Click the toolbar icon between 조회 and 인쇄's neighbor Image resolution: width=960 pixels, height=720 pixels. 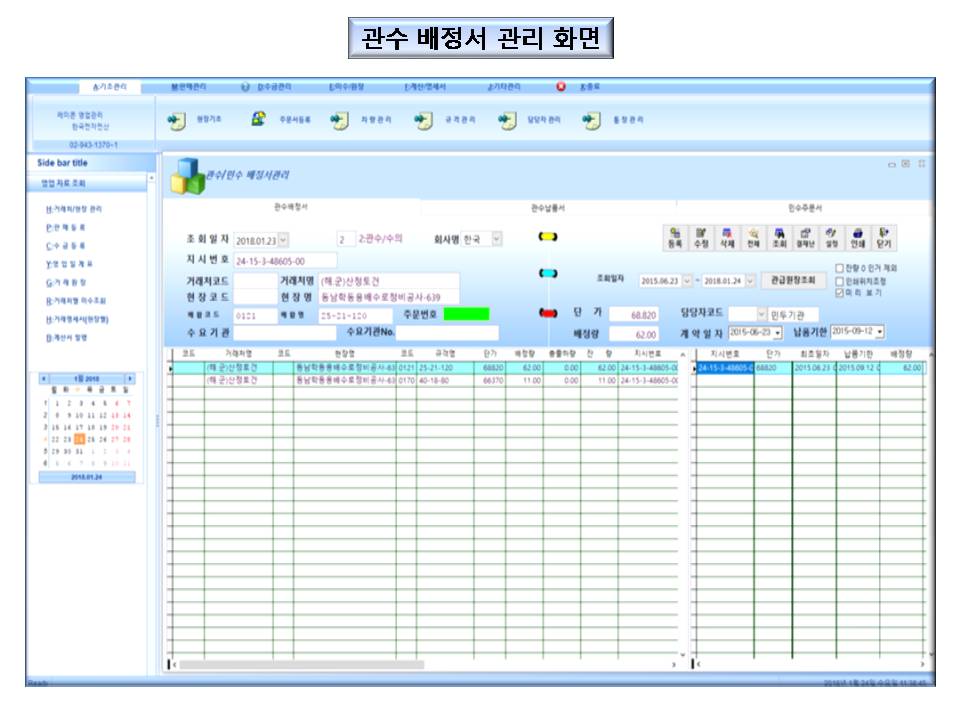point(805,238)
